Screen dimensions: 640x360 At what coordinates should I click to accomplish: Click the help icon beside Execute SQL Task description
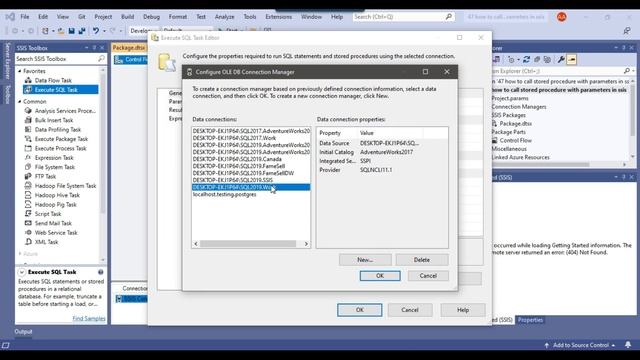100,272
